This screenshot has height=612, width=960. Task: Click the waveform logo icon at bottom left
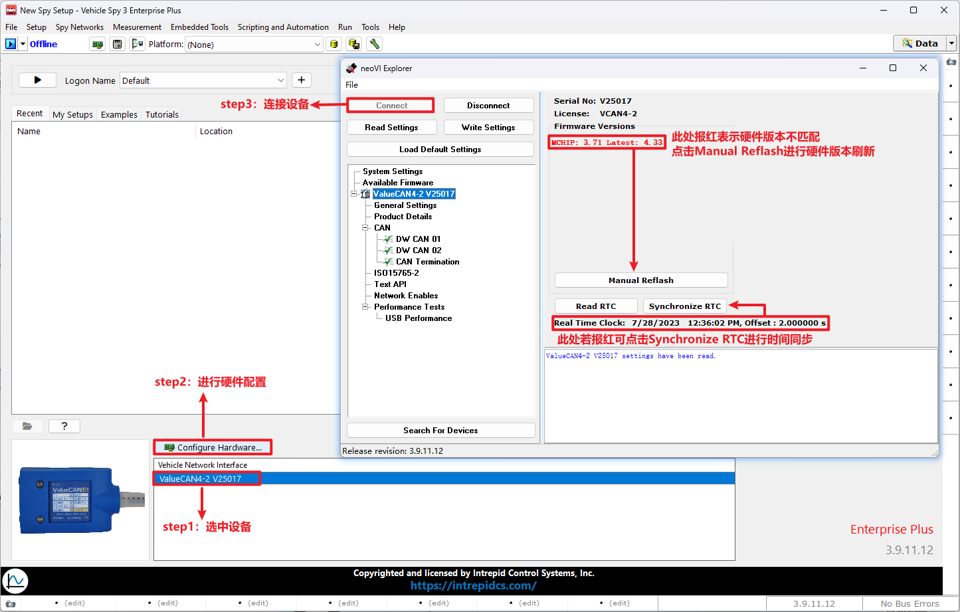point(15,581)
